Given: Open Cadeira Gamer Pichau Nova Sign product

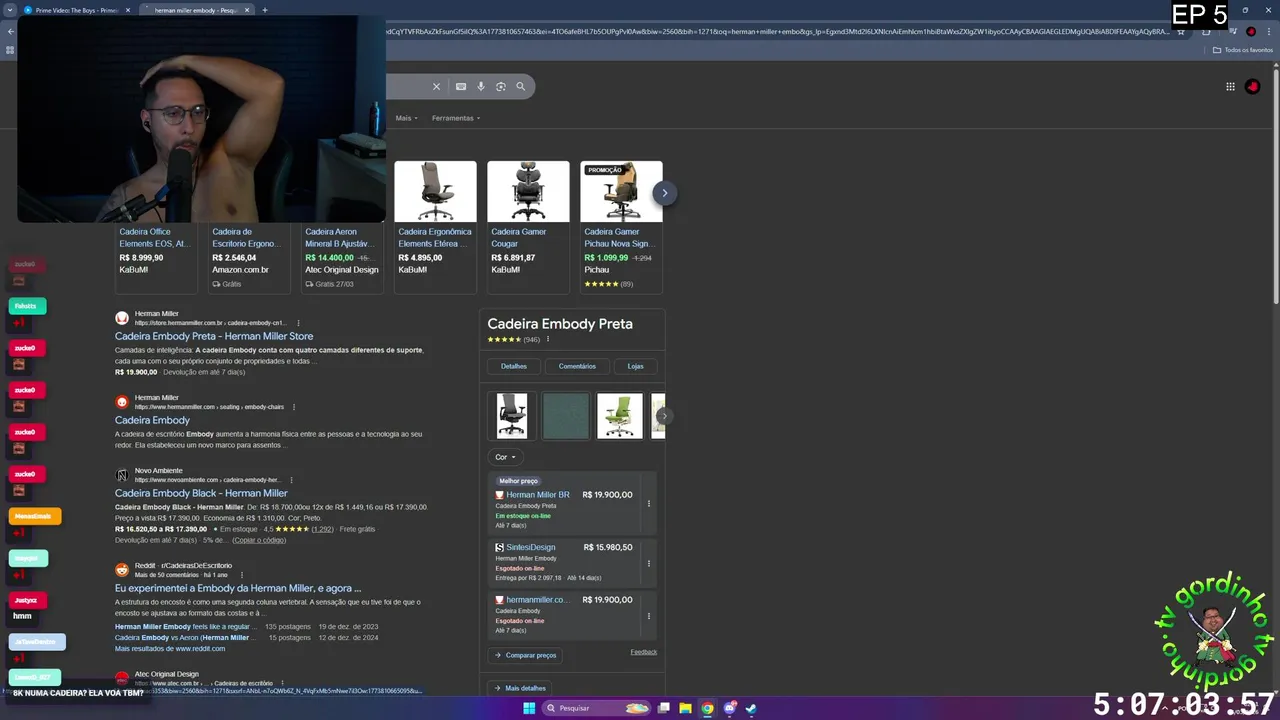Looking at the screenshot, I should click(619, 238).
